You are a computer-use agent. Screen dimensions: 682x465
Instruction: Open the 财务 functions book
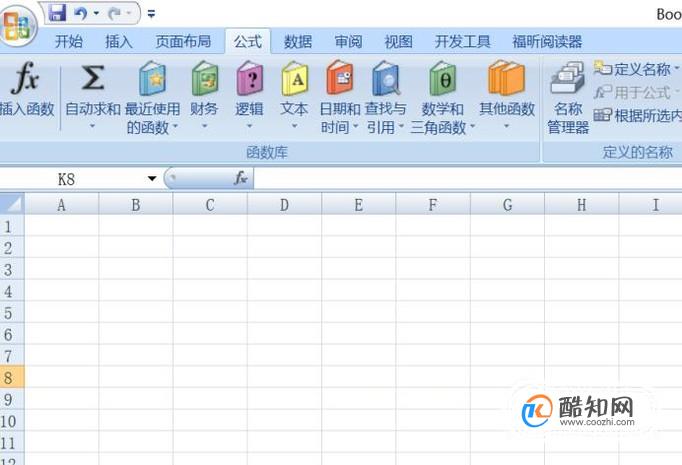tap(204, 78)
